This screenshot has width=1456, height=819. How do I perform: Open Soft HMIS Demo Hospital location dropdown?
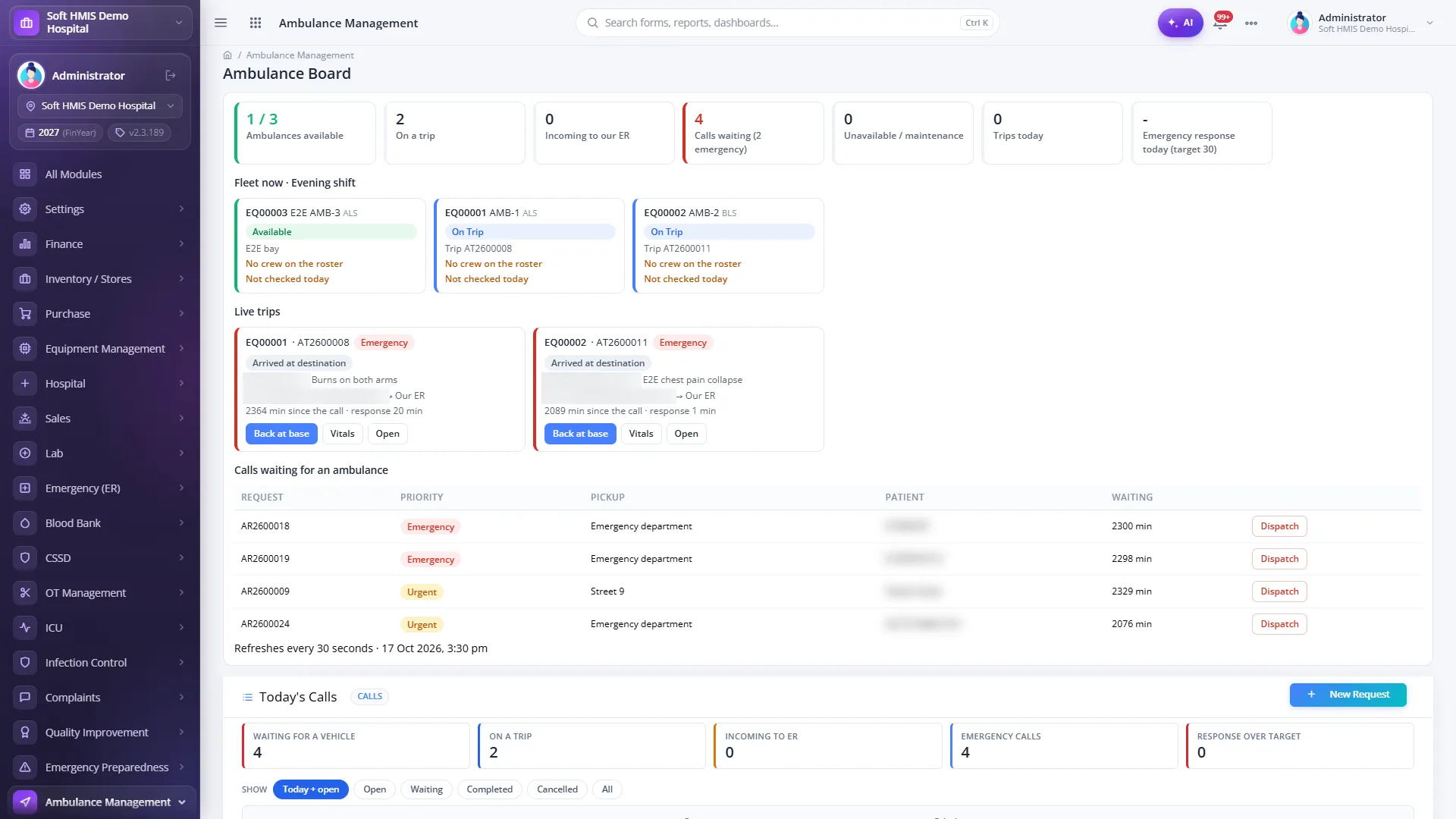tap(100, 106)
